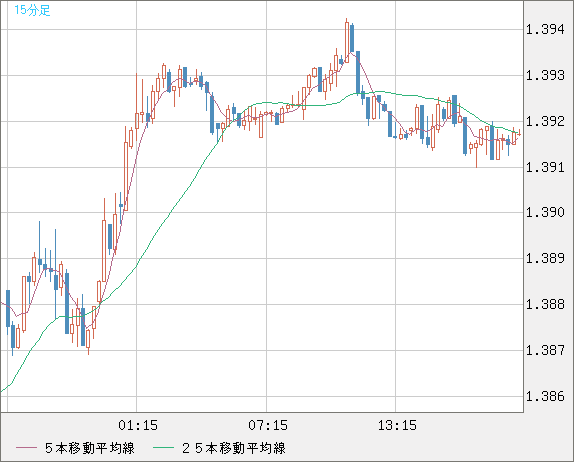Image resolution: width=574 pixels, height=462 pixels.
Task: Click the green 25-period moving average legend line
Action: point(163,448)
